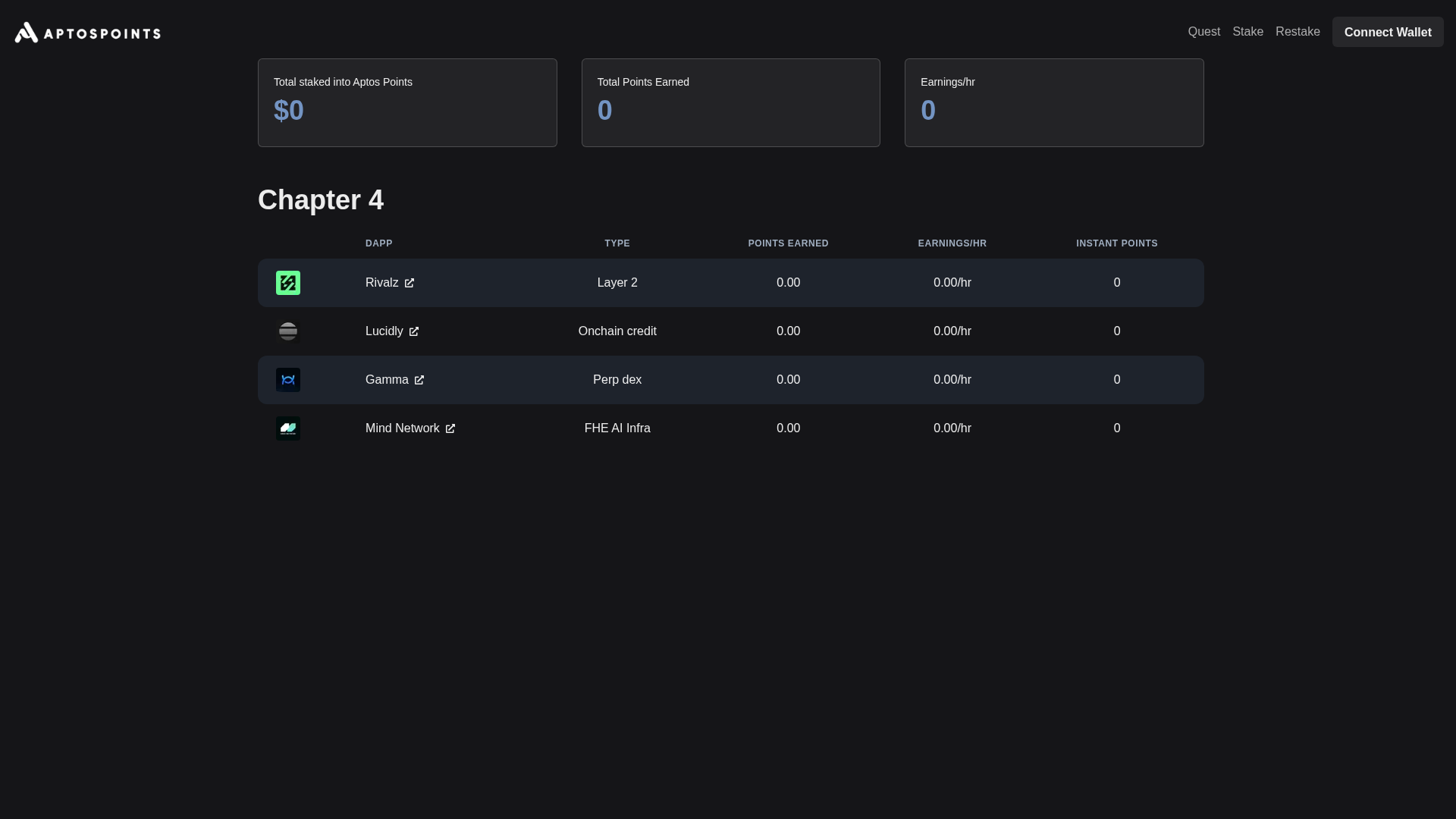The image size is (1456, 819).
Task: Click the Chapter 4 heading
Action: pos(321,200)
